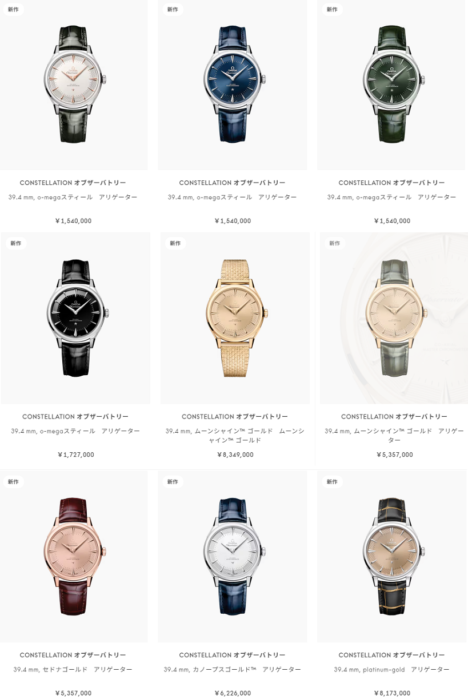Click the ¥8,173,000 Constellation product title
The width and height of the screenshot is (468, 700).
[392, 655]
